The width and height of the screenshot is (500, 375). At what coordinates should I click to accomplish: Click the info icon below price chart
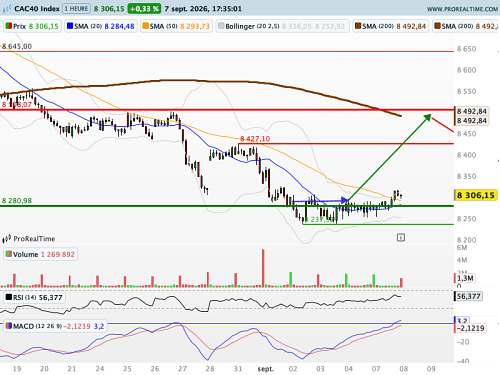(401, 238)
